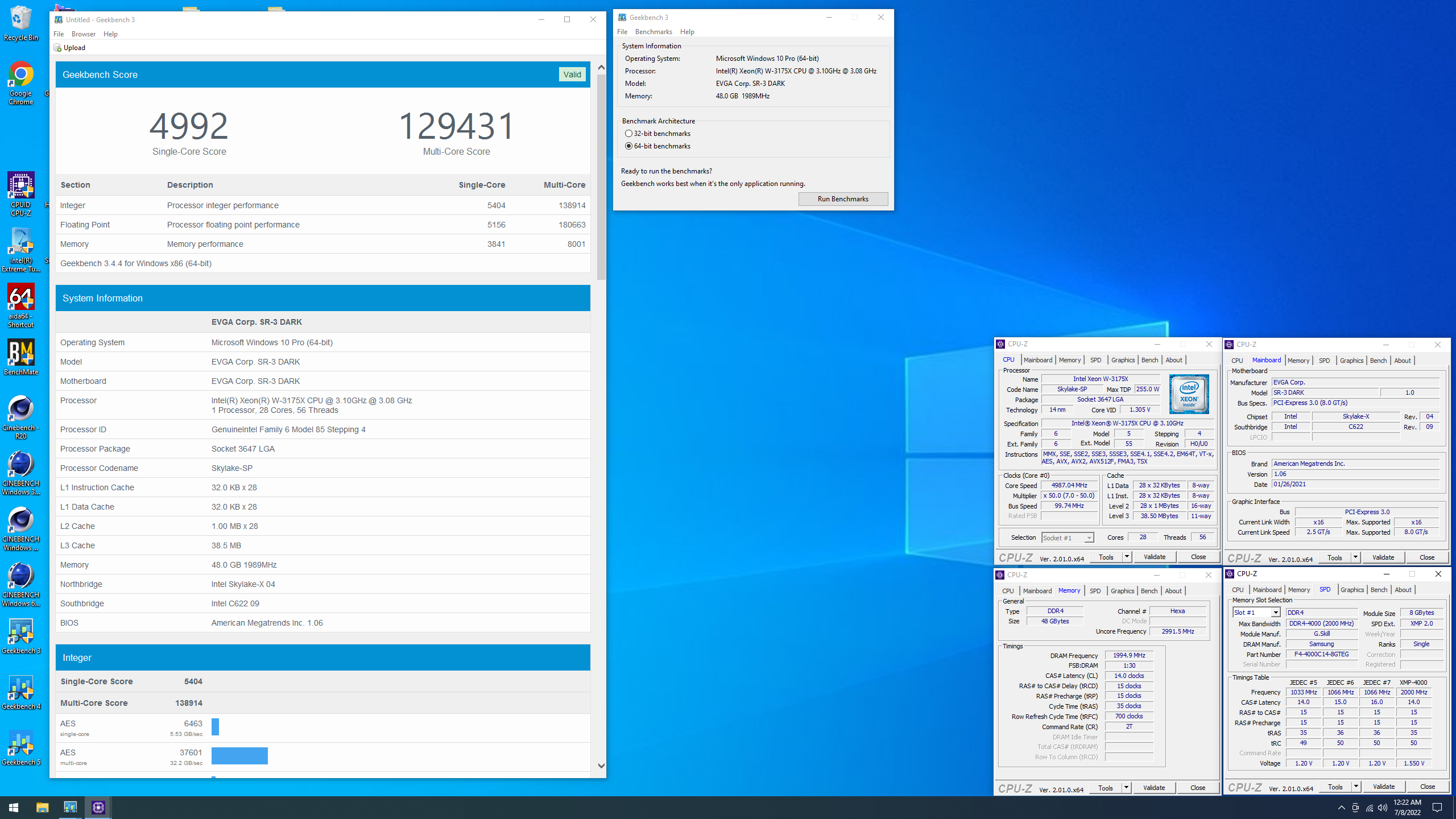Open the Browser menu

pyautogui.click(x=84, y=34)
